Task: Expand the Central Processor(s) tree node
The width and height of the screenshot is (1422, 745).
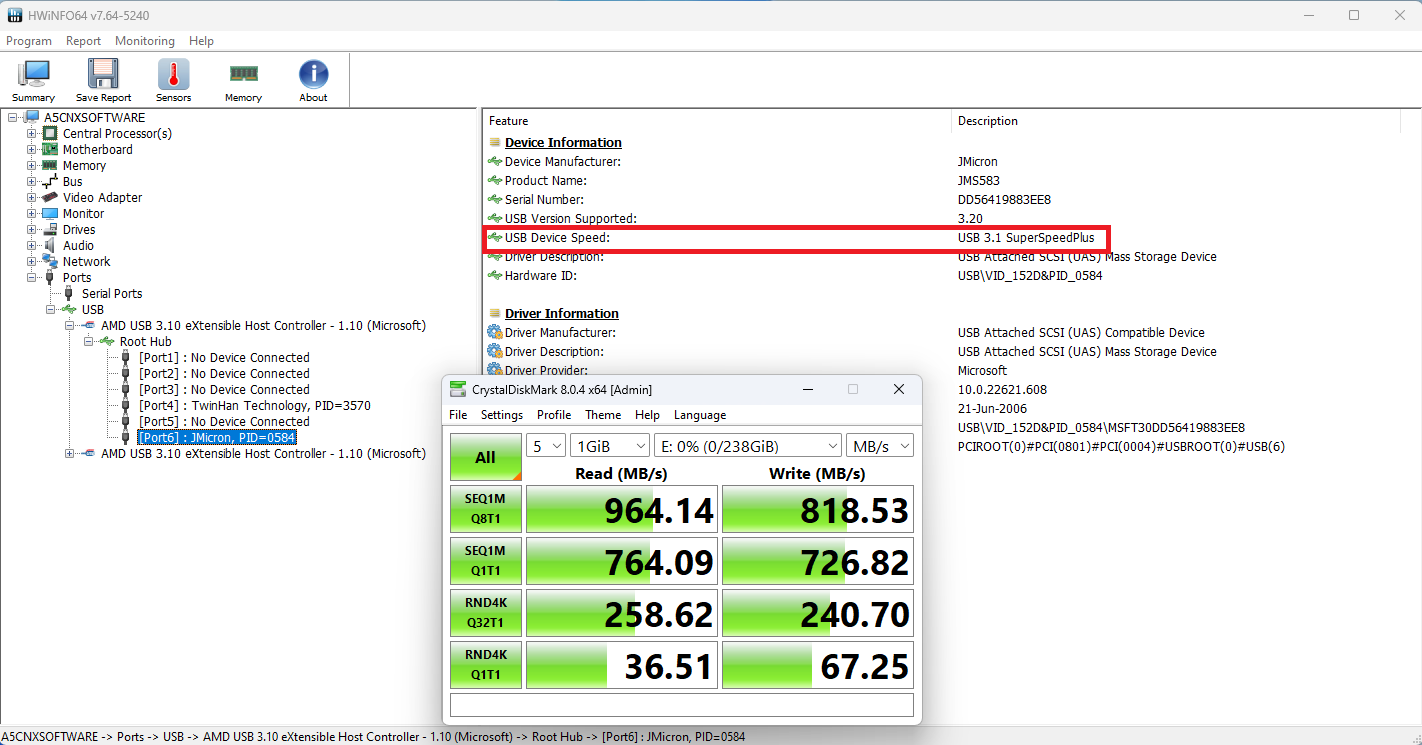Action: (32, 133)
